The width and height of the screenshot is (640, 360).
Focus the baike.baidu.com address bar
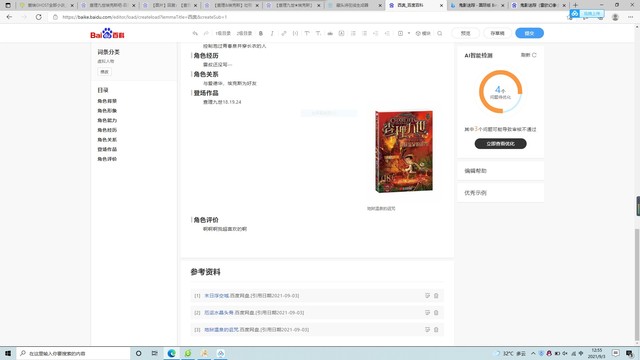pyautogui.click(x=306, y=17)
